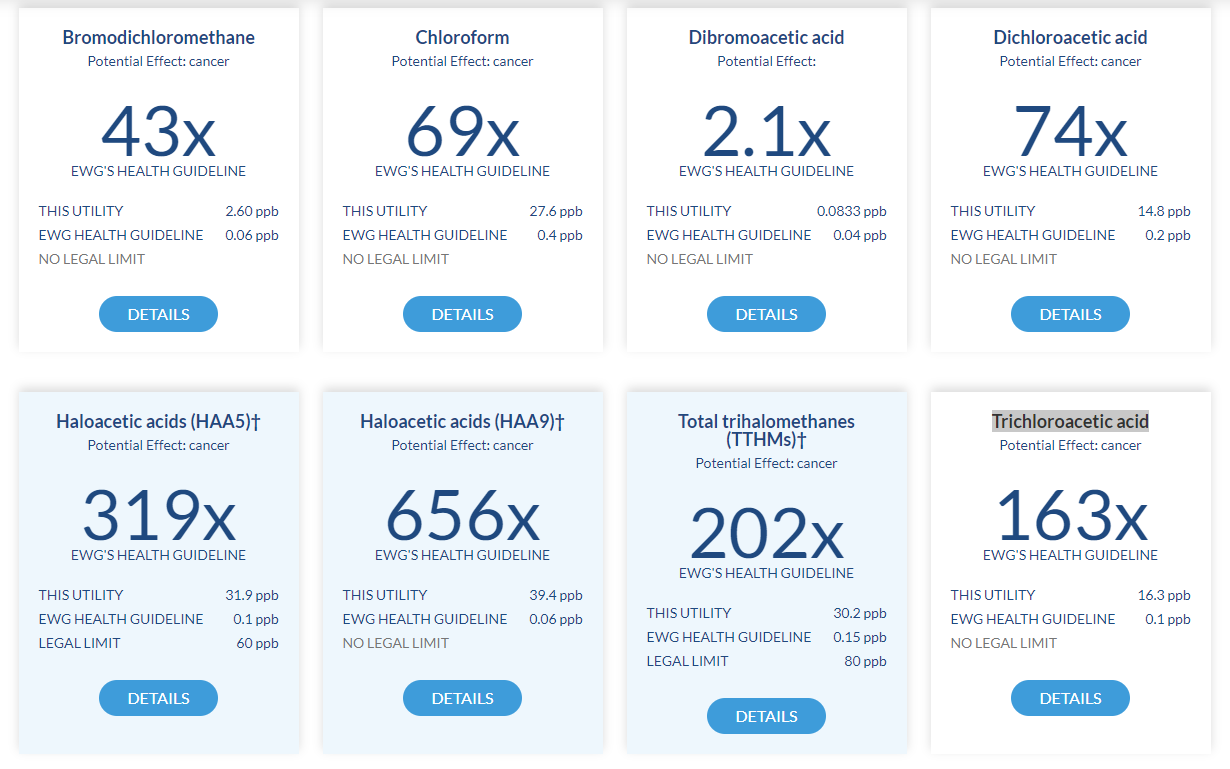The height and width of the screenshot is (769, 1230).
Task: Click THIS UTILITY label on the Chloroform card
Action: click(x=385, y=211)
